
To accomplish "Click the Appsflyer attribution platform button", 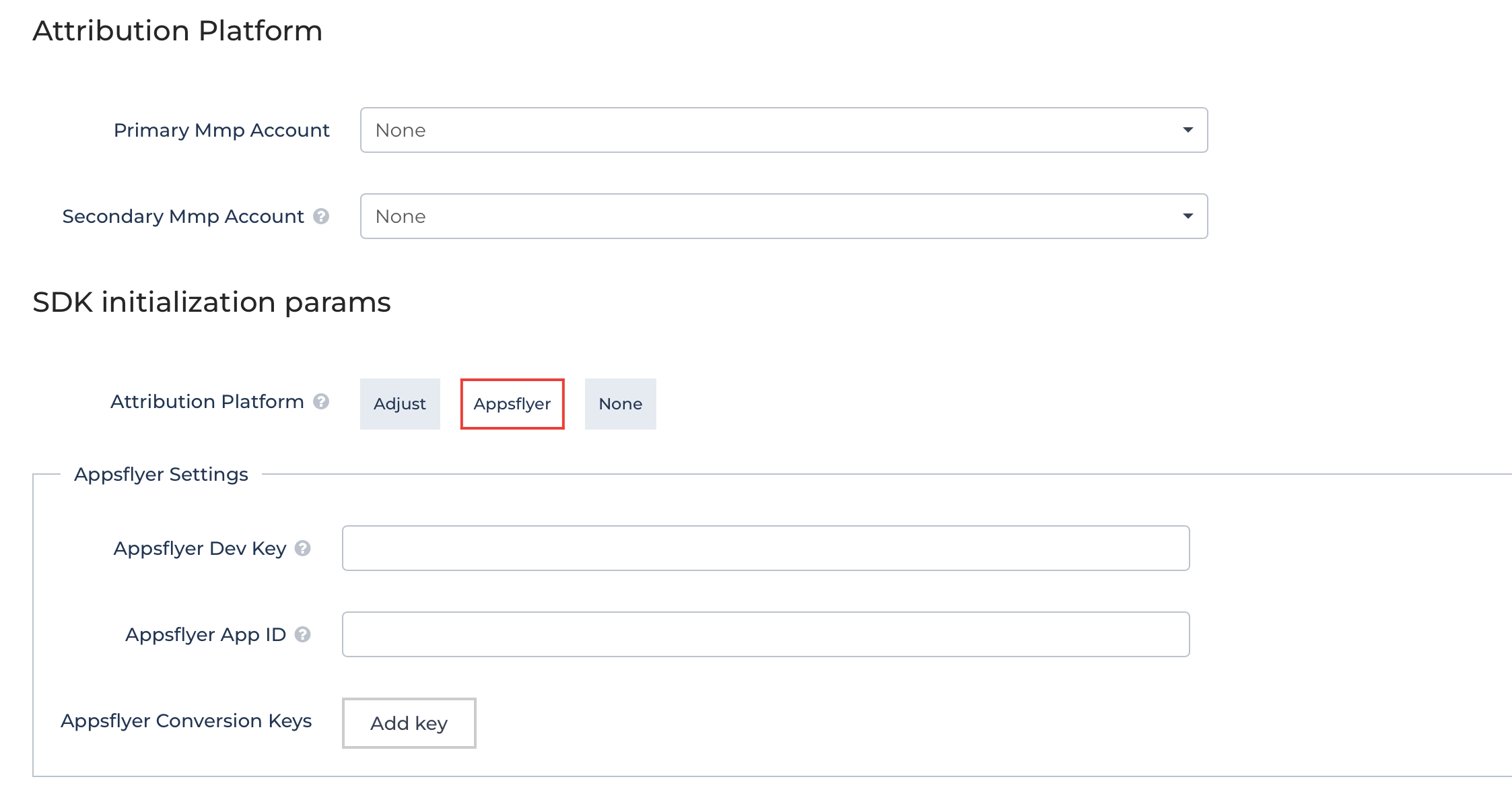I will pos(510,404).
